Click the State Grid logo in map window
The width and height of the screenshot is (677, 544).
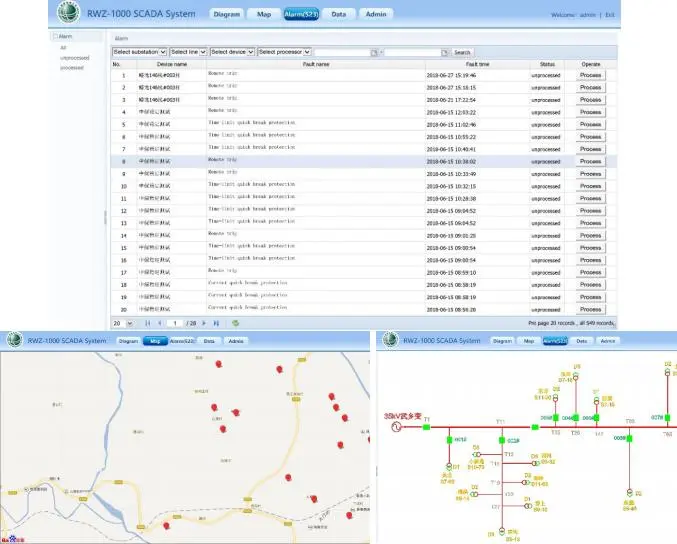point(14,339)
